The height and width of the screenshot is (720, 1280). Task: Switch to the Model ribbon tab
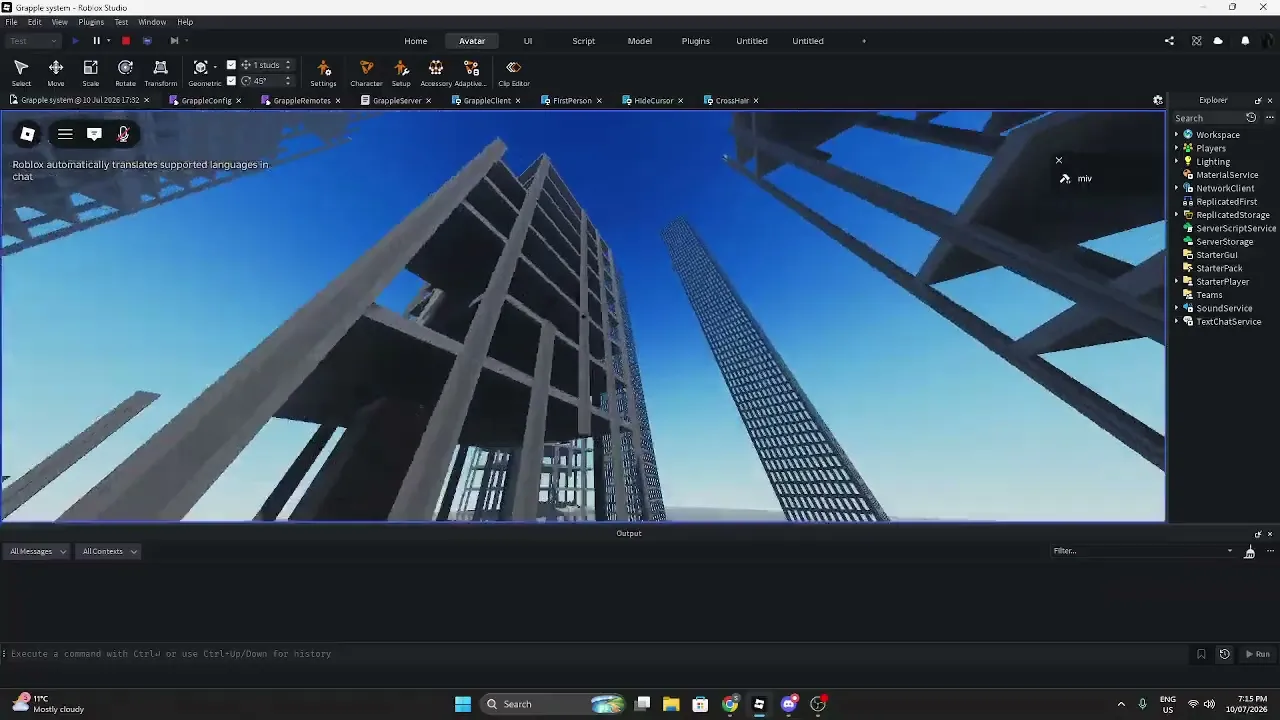[640, 41]
